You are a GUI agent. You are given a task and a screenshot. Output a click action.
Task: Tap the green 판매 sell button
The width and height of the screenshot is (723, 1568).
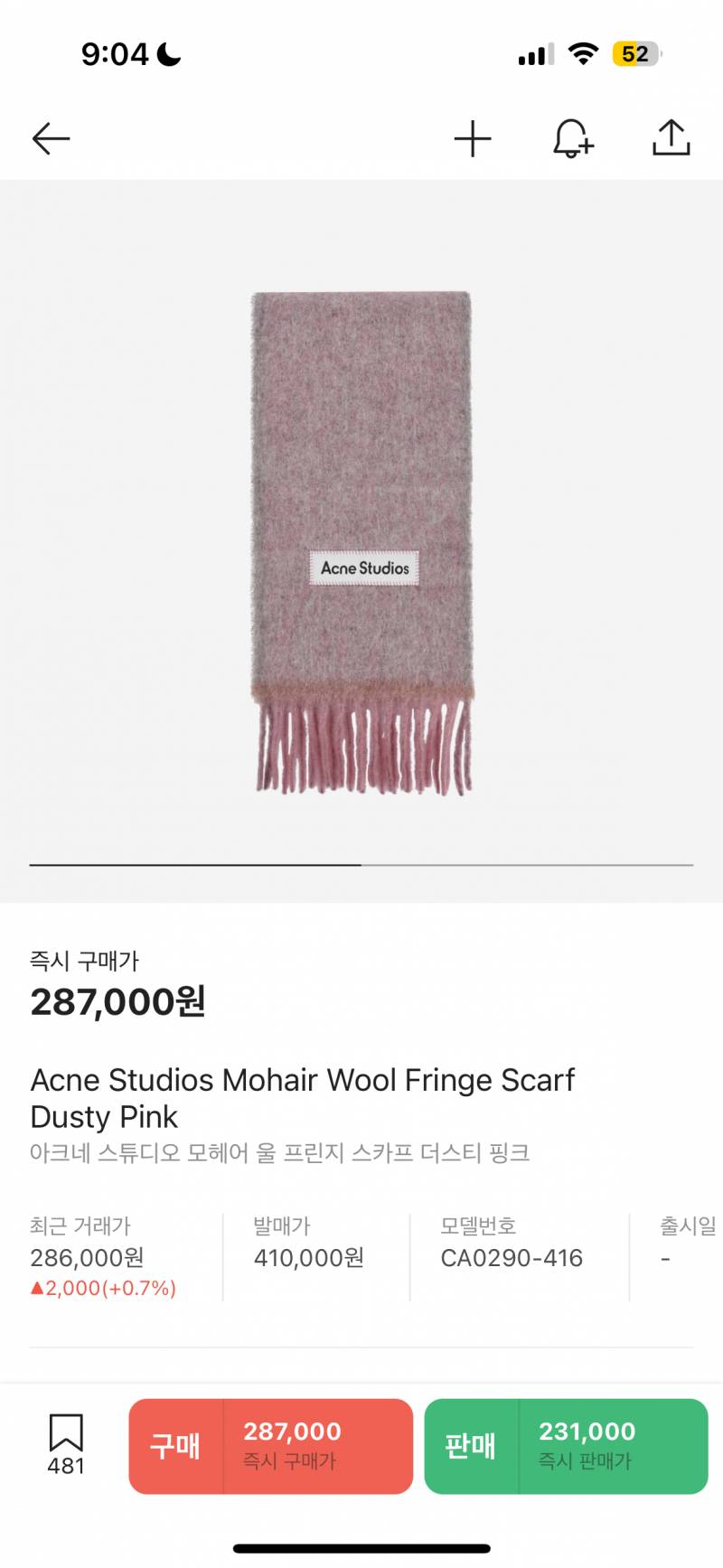click(x=567, y=1446)
